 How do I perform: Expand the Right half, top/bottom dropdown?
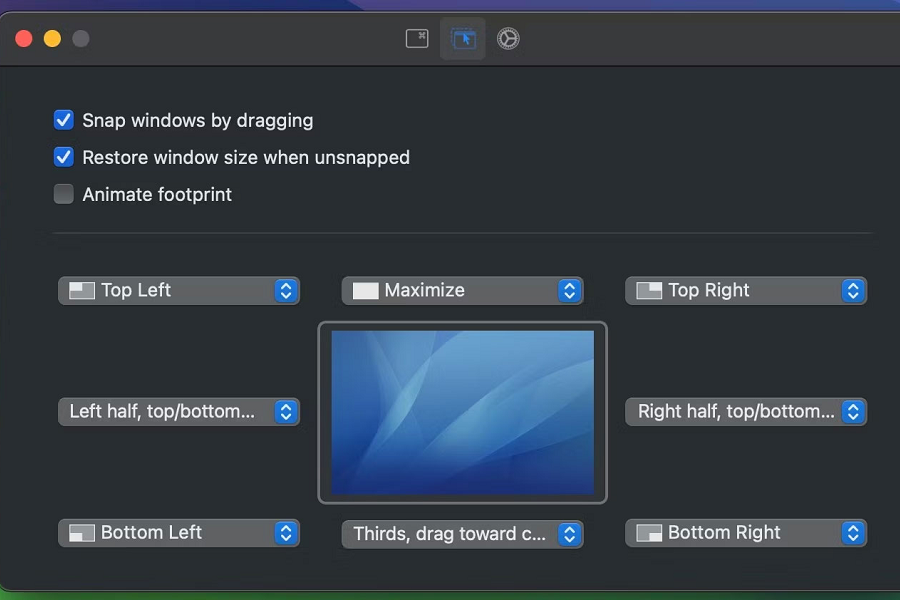coord(745,412)
